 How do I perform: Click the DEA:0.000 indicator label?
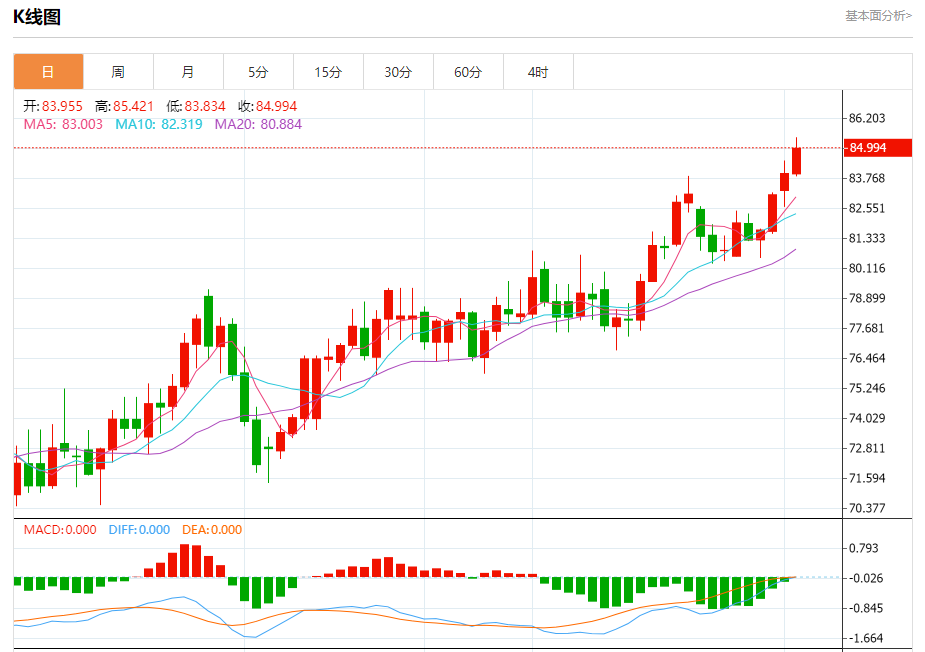coord(208,530)
